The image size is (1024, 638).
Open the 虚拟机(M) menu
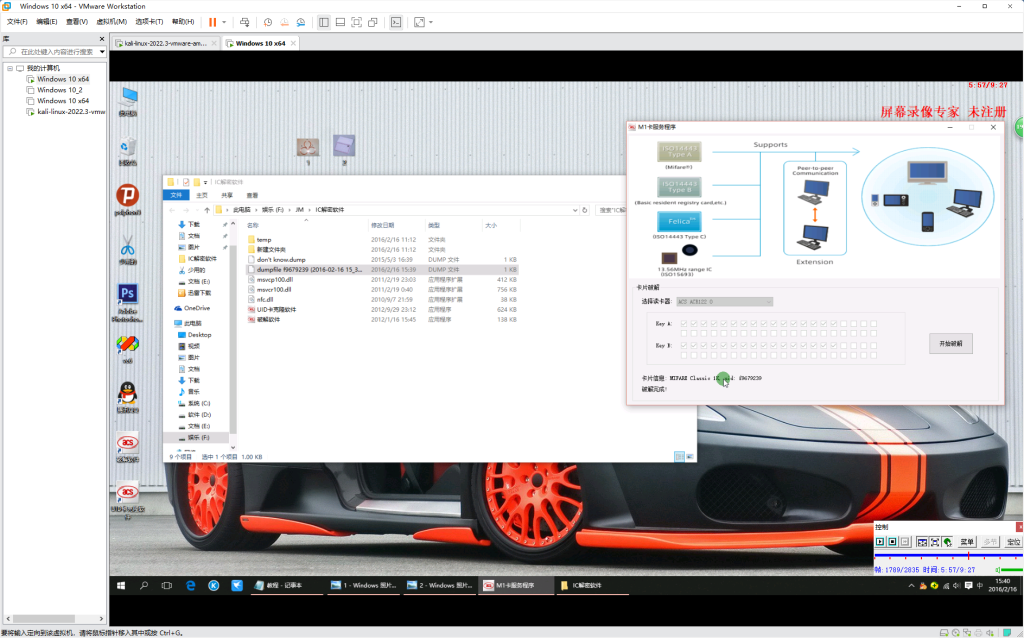113,21
